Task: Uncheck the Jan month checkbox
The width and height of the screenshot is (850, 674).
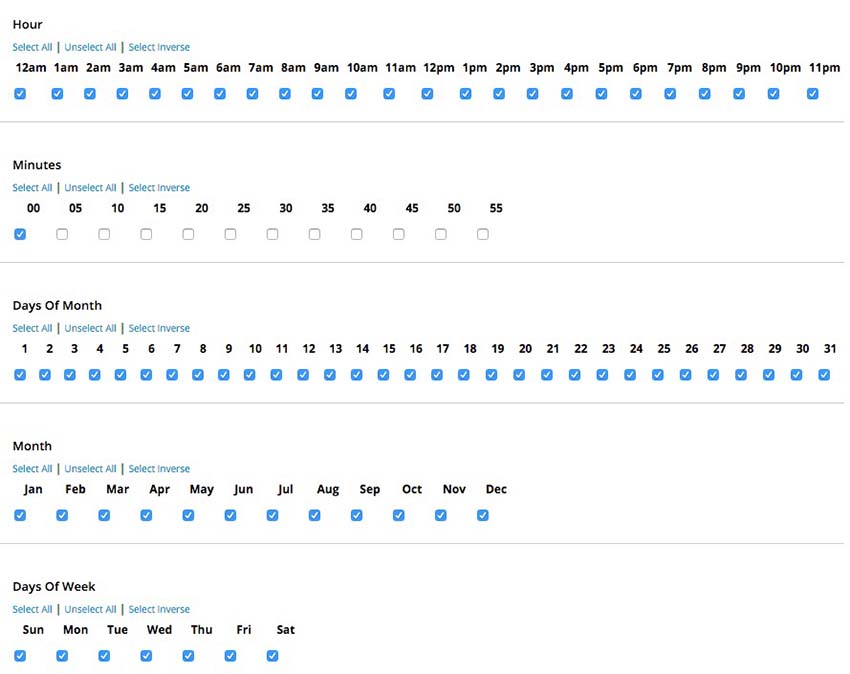Action: pos(20,515)
